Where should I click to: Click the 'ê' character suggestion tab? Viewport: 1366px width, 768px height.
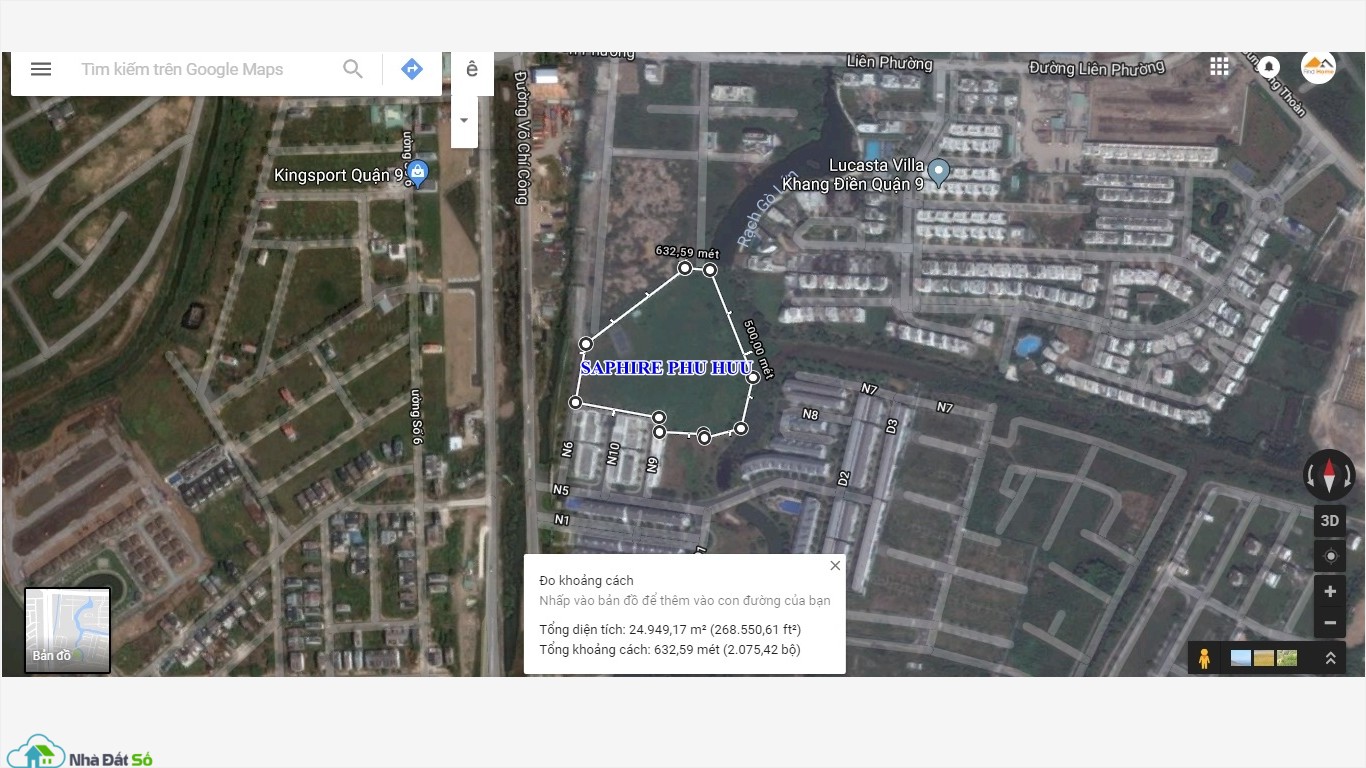coord(472,69)
